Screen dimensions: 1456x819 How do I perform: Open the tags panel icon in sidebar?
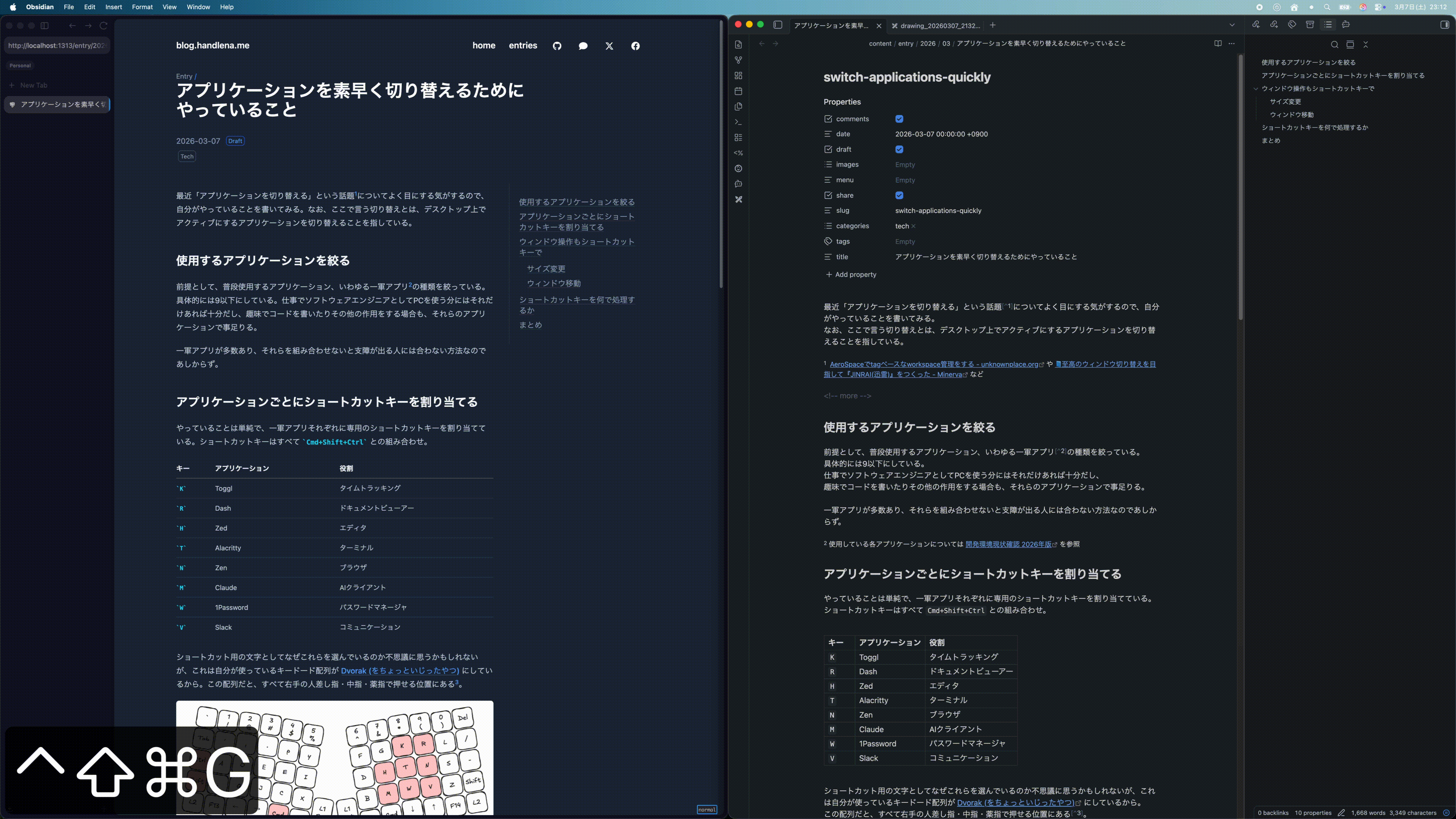(1291, 25)
